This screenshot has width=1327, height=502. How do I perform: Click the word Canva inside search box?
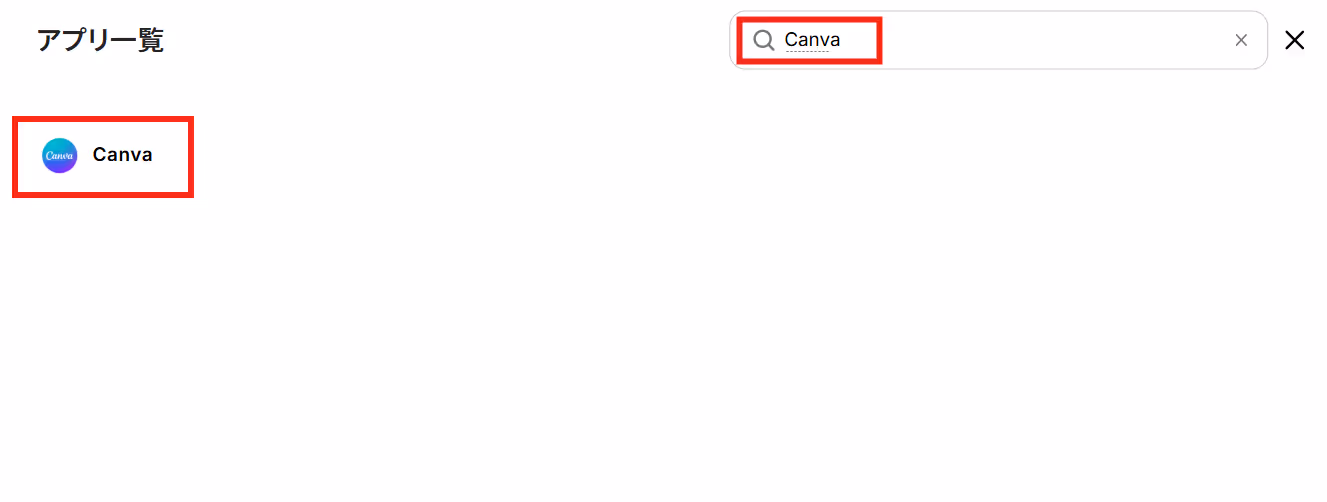812,40
